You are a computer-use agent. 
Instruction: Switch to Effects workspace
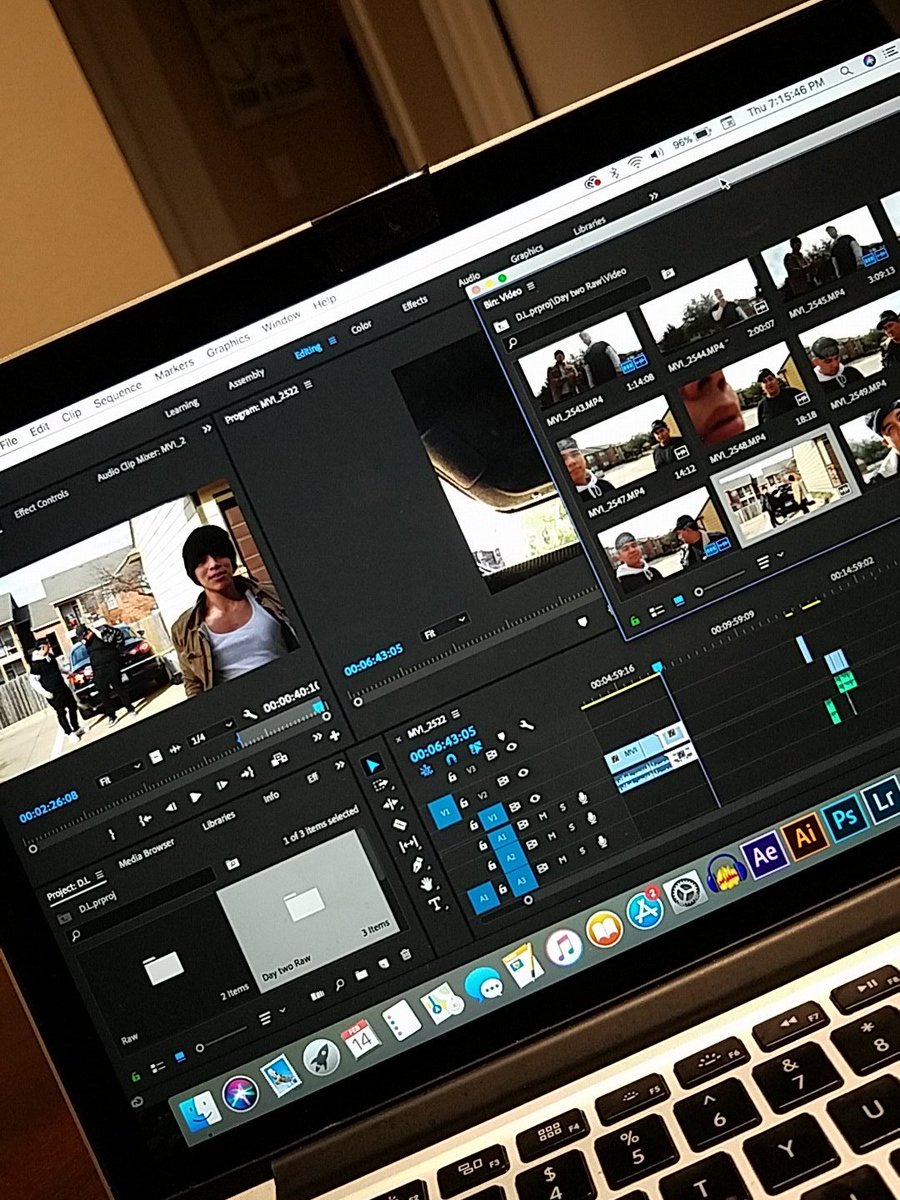coord(415,302)
